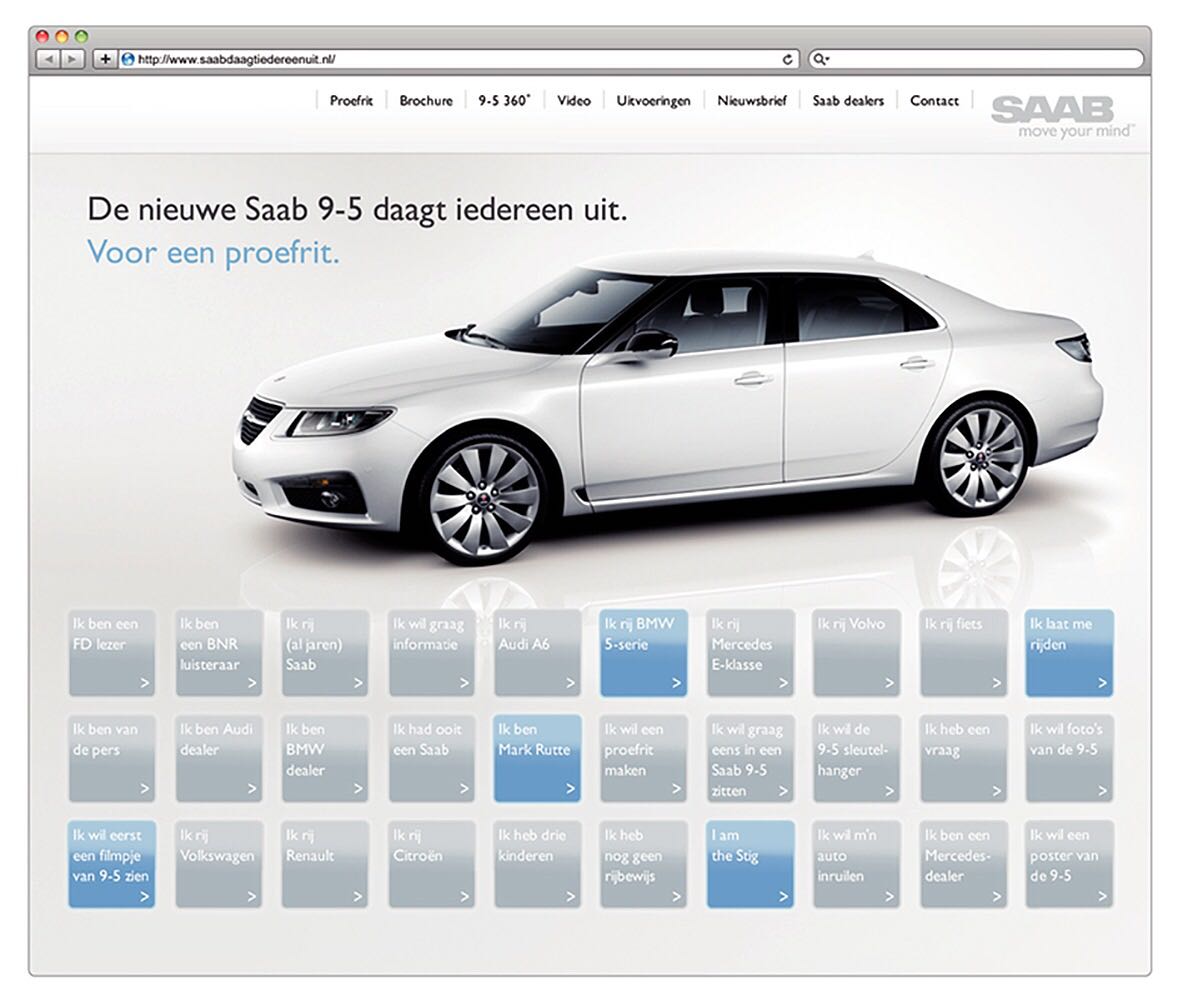Open the Saab dealers menu item
This screenshot has height=1000, width=1178.
click(848, 101)
